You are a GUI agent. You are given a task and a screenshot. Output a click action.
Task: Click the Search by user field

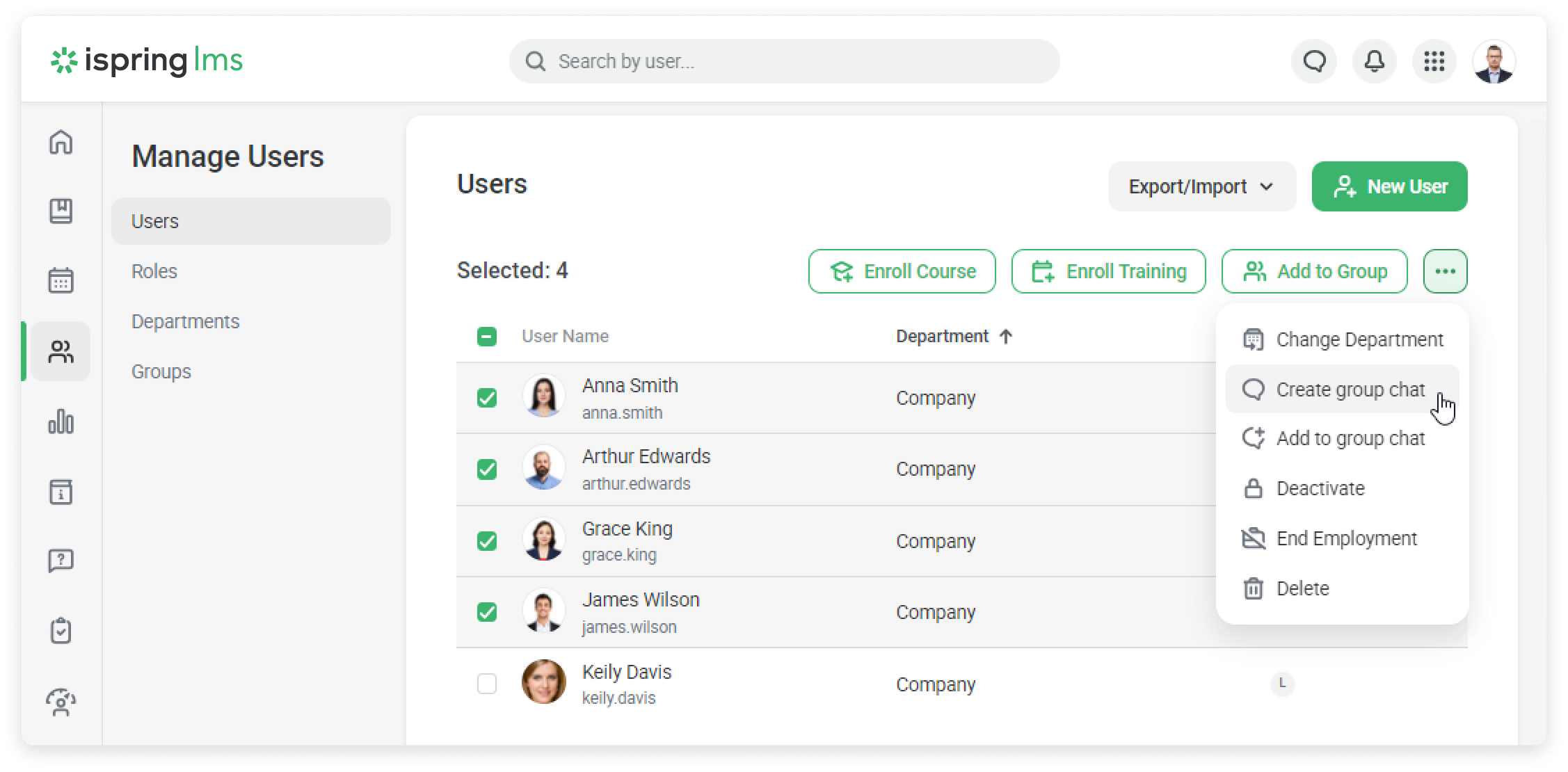(784, 61)
